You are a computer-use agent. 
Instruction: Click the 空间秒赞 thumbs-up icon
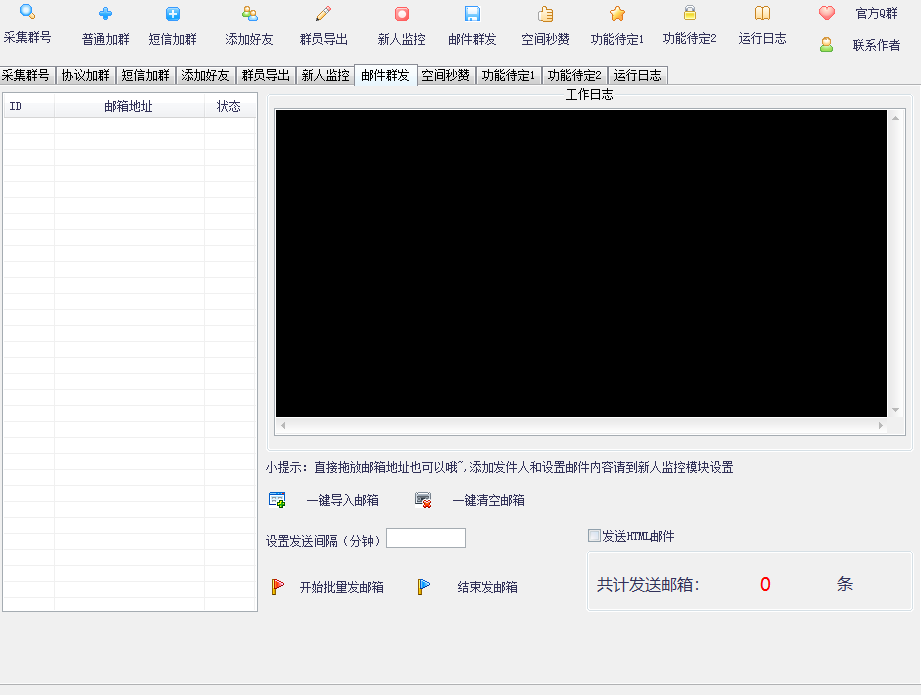click(546, 14)
